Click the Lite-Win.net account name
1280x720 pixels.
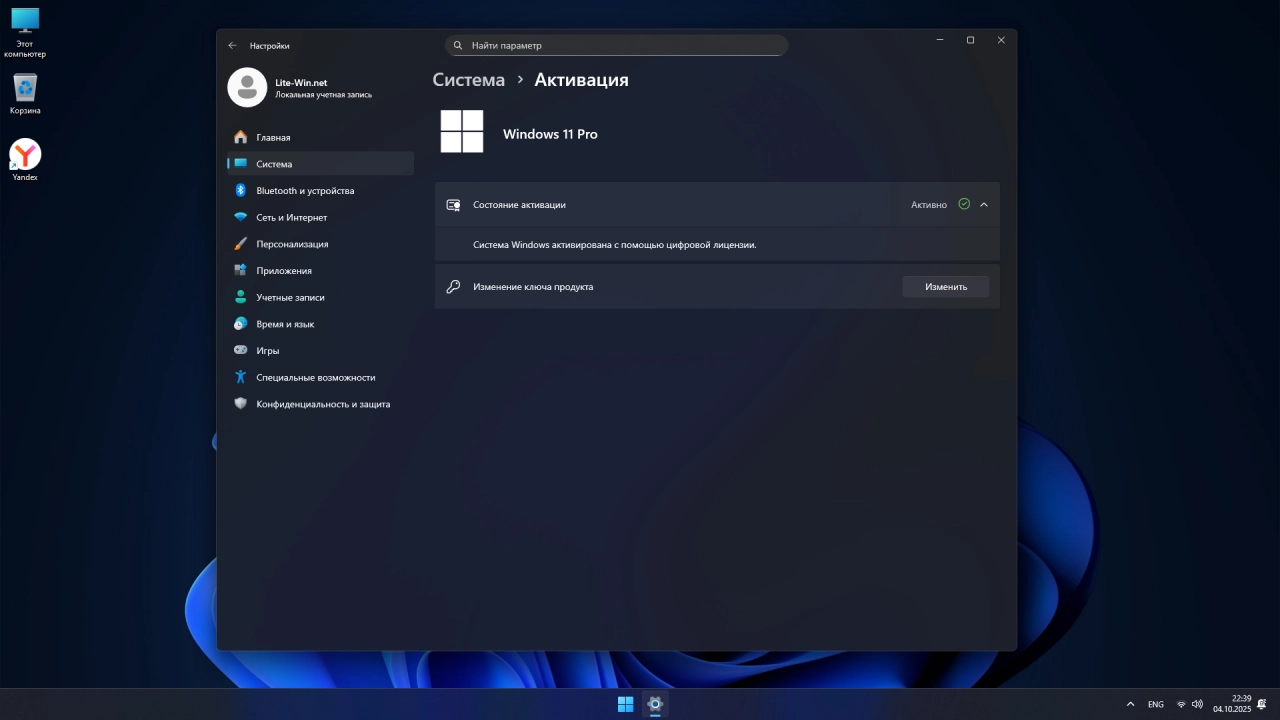[x=301, y=83]
